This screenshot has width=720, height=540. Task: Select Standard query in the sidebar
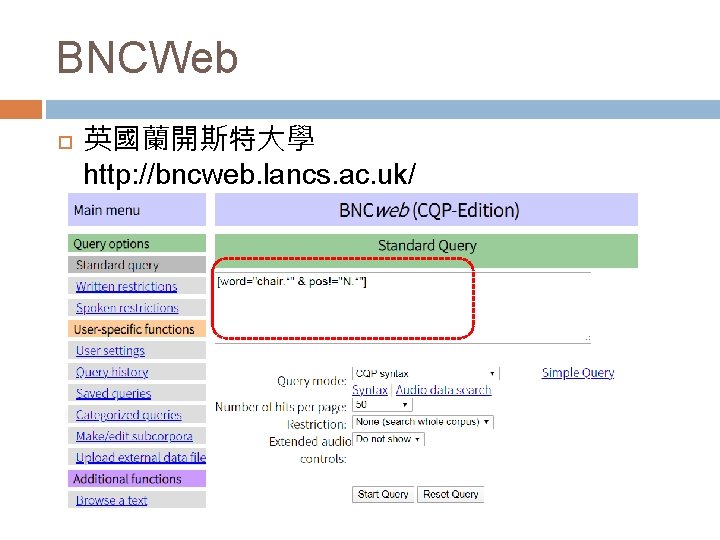tap(137, 264)
